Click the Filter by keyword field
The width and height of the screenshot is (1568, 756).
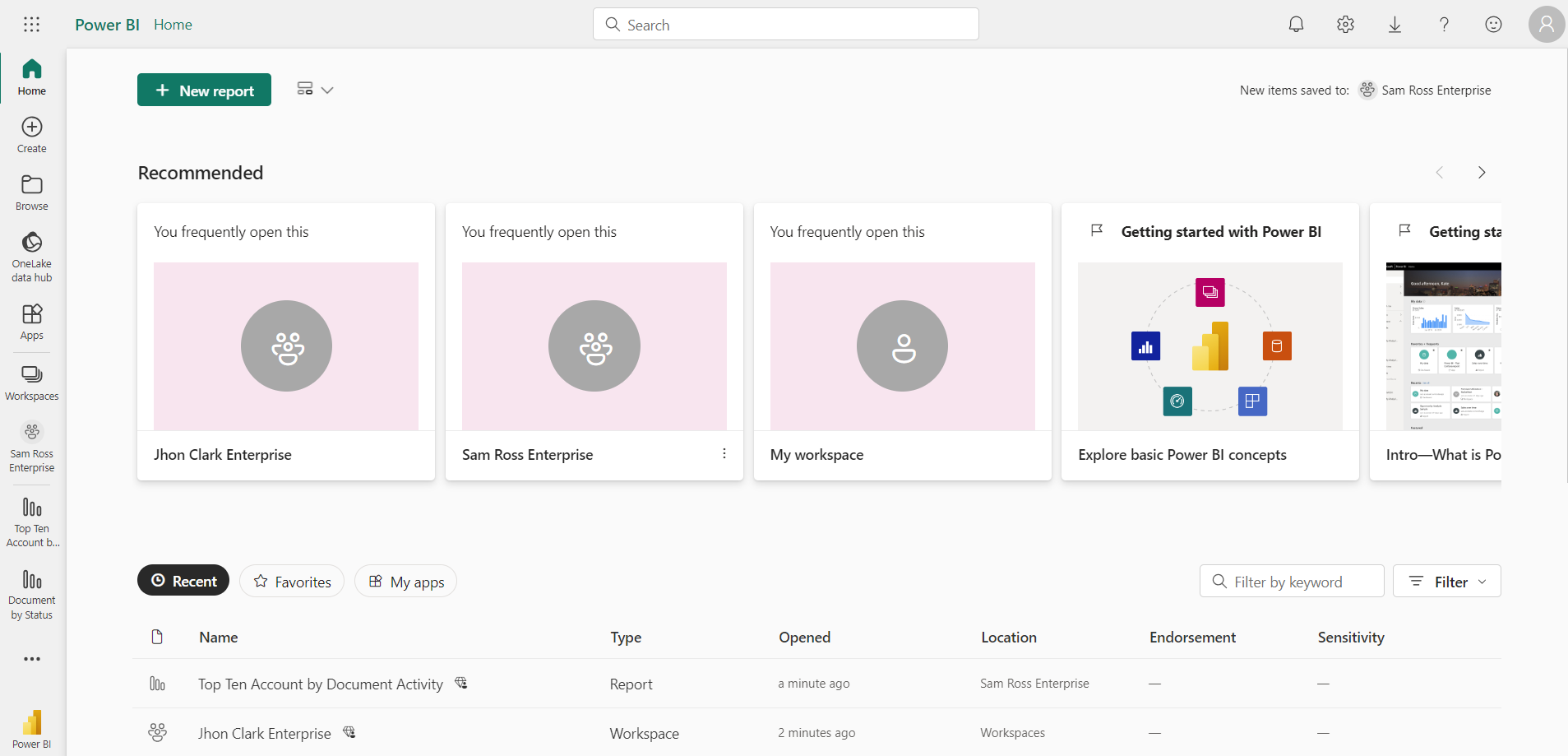pyautogui.click(x=1292, y=582)
